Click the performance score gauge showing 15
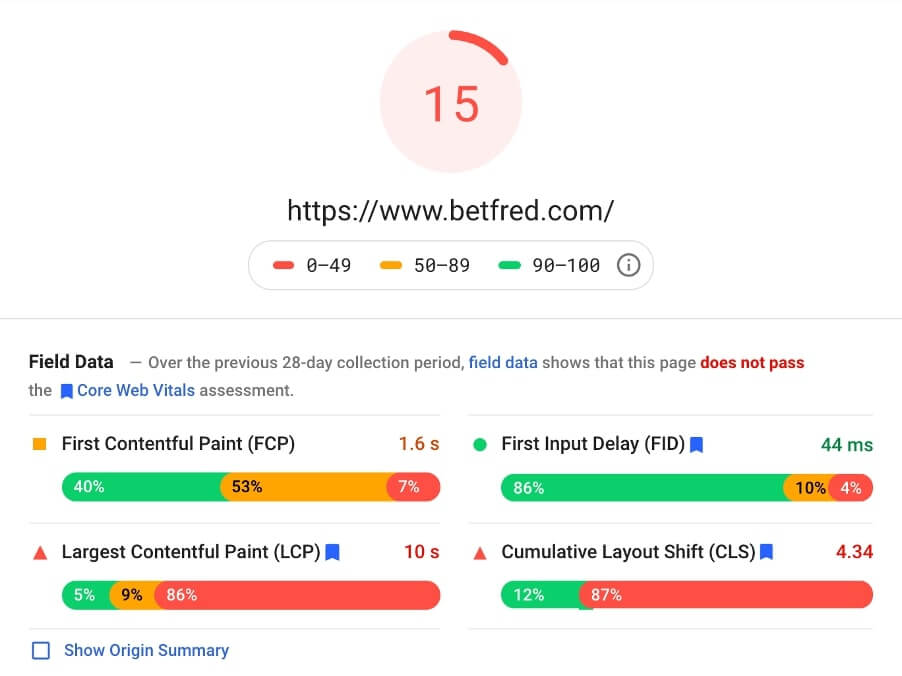 click(x=451, y=101)
